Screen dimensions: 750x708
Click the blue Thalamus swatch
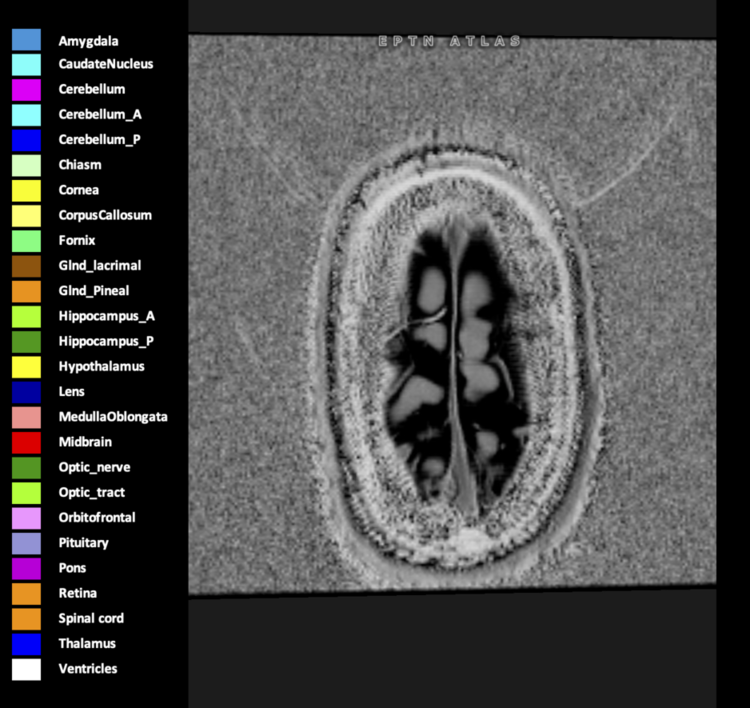(x=26, y=644)
